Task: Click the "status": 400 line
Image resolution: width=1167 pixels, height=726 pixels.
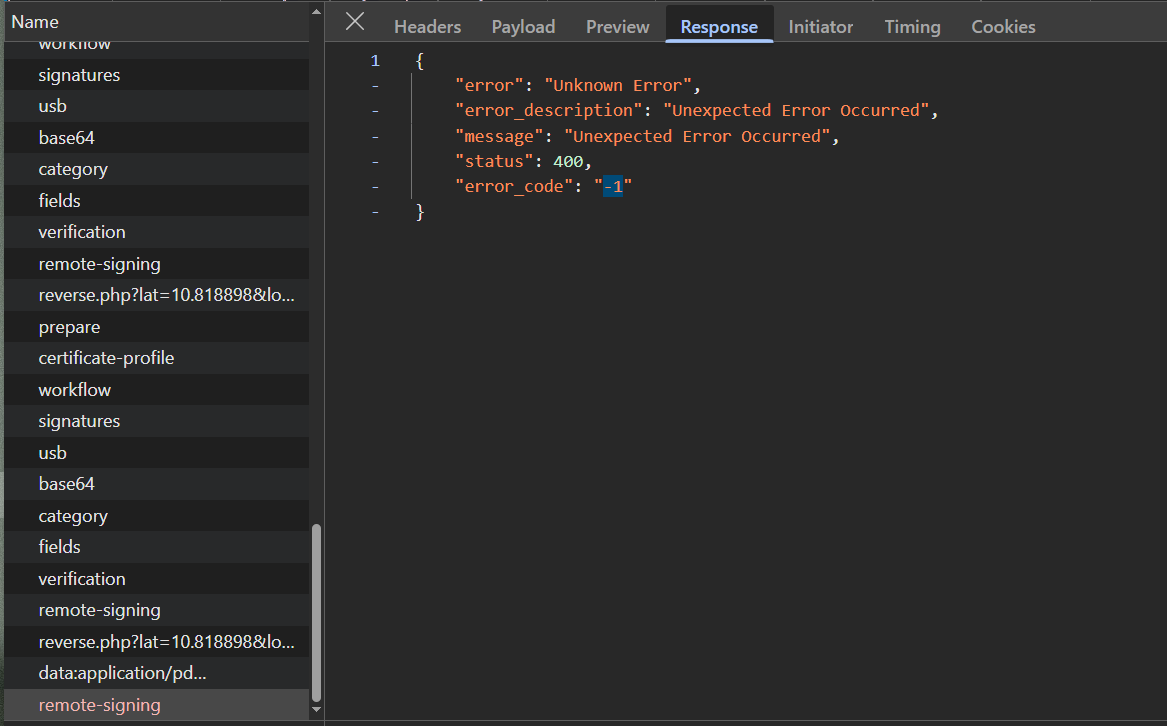Action: 523,162
